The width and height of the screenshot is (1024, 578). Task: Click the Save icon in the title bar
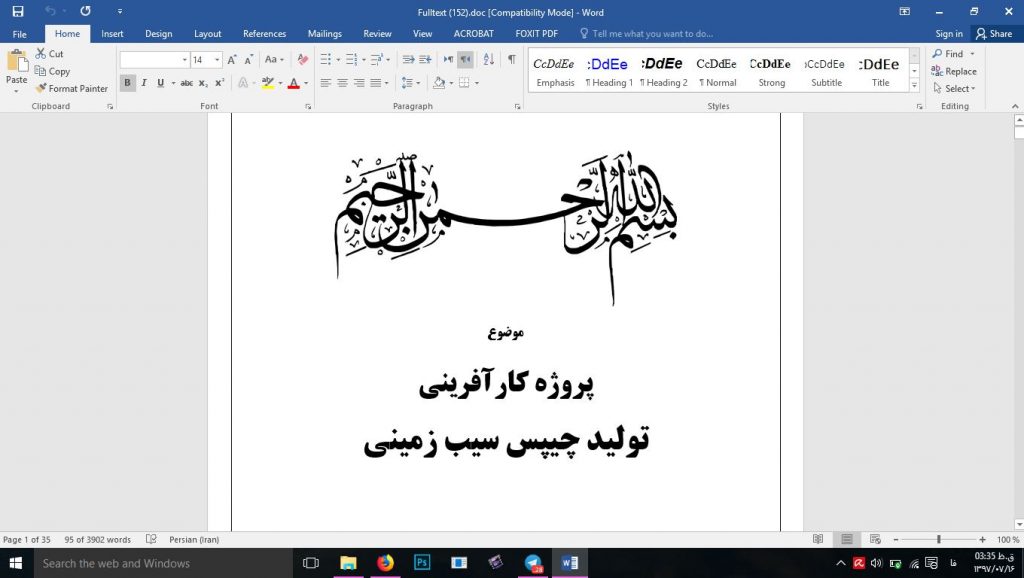[x=18, y=11]
